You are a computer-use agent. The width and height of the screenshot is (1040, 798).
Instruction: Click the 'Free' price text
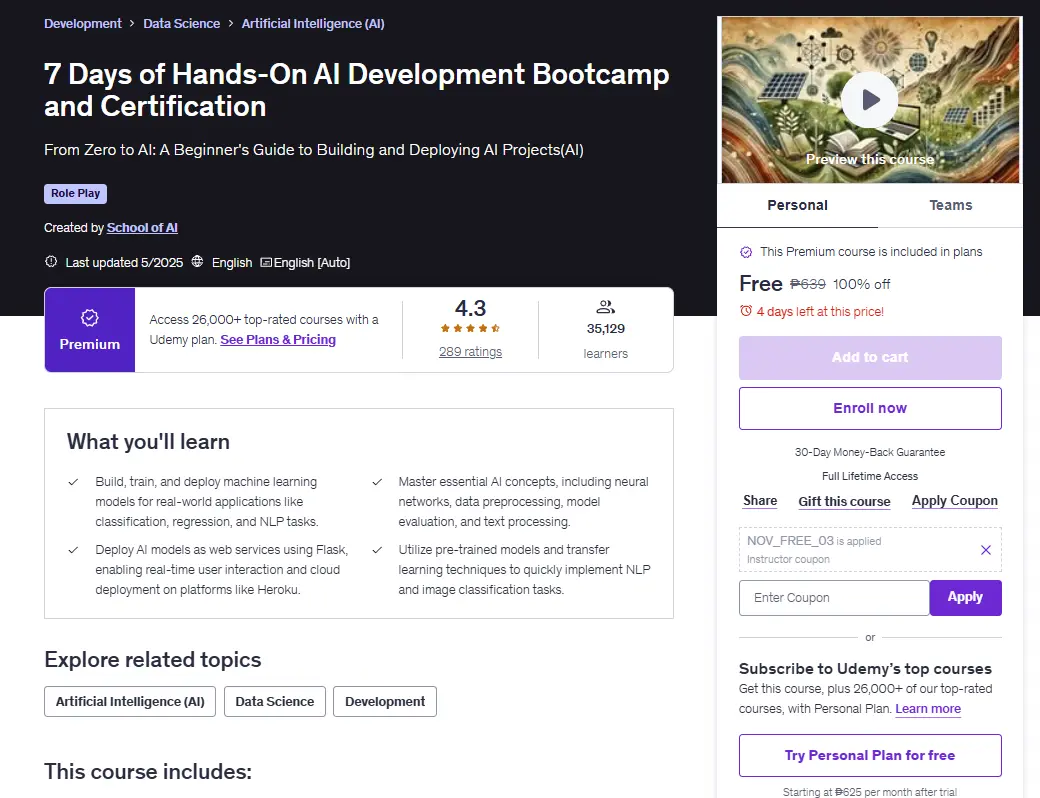(x=761, y=284)
